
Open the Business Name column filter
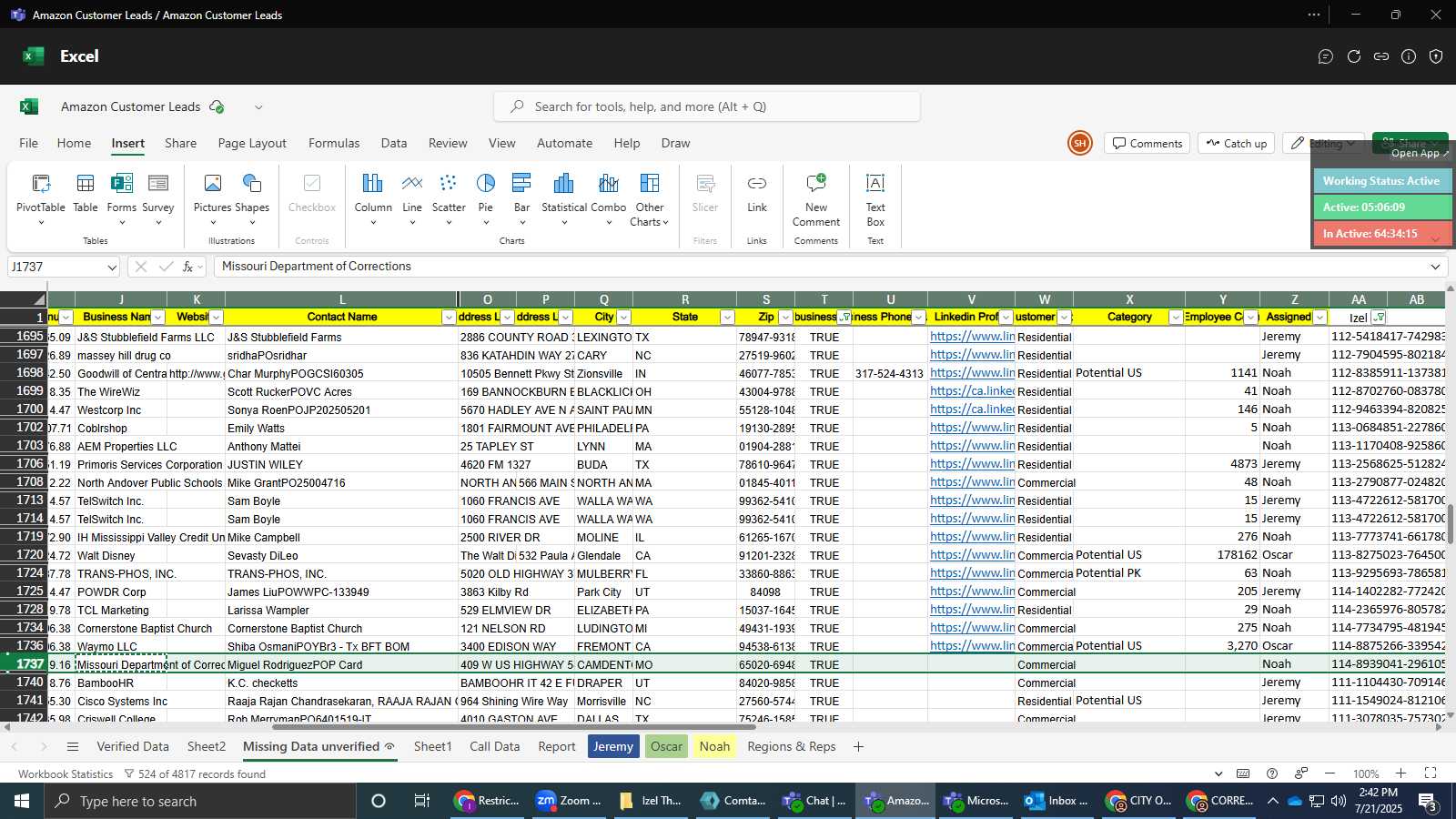[158, 318]
